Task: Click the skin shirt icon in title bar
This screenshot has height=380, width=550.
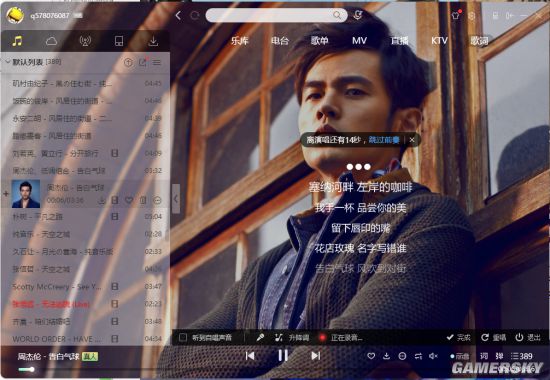Action: pyautogui.click(x=455, y=15)
